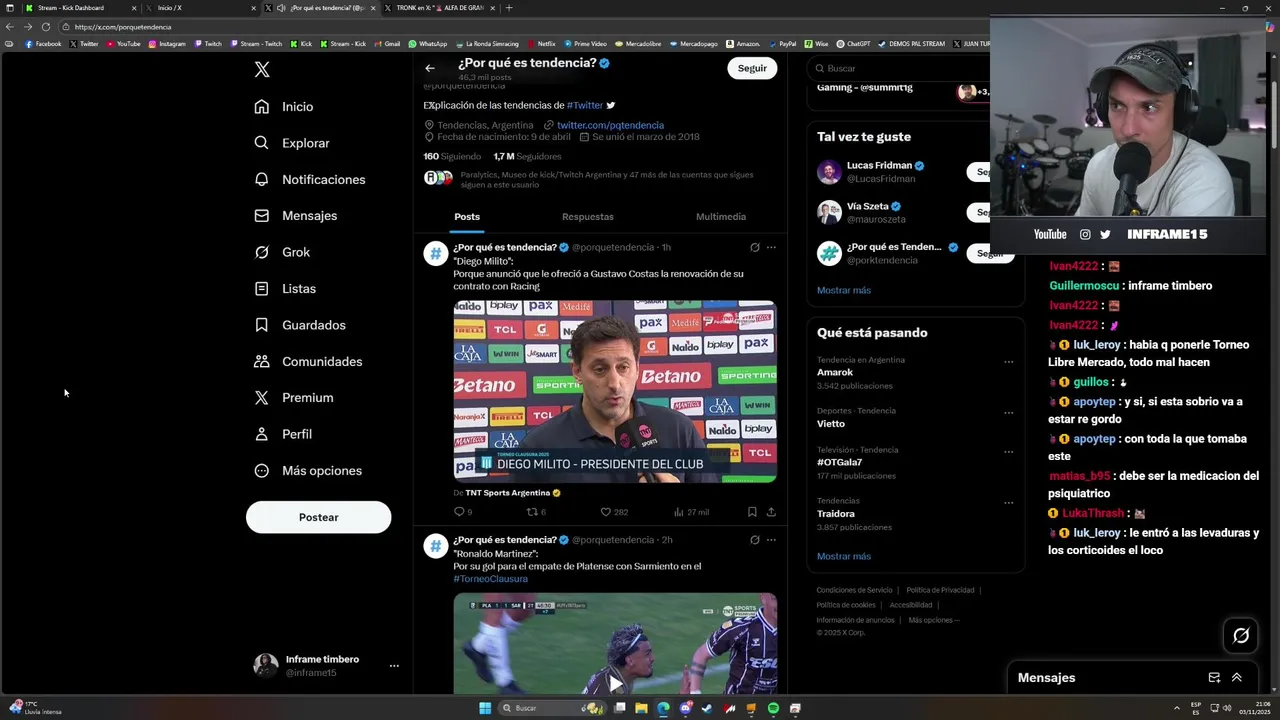Open the 1,7 M Seguidores list
The width and height of the screenshot is (1280, 720).
pyautogui.click(x=528, y=156)
